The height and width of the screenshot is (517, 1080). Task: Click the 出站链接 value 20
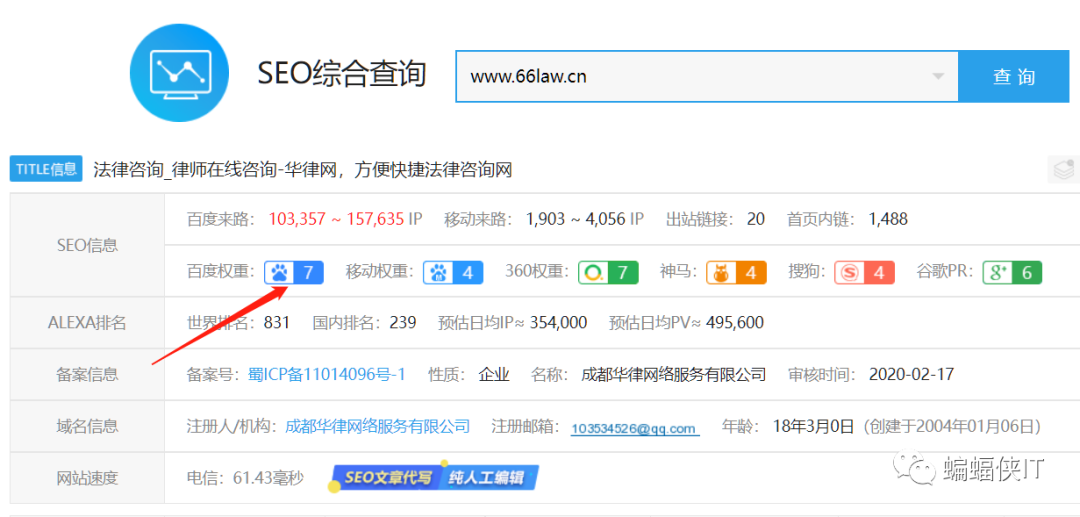756,220
